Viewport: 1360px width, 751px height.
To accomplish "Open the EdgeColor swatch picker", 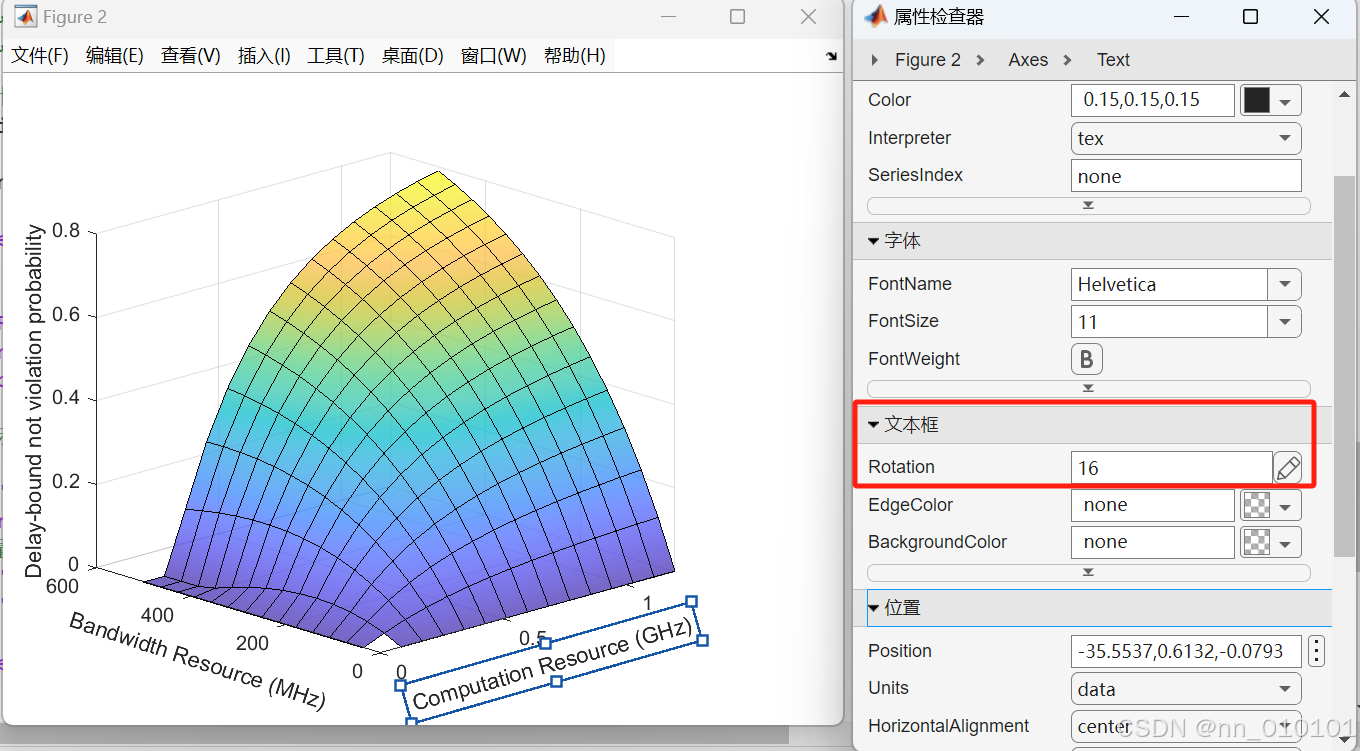I will click(x=1271, y=505).
